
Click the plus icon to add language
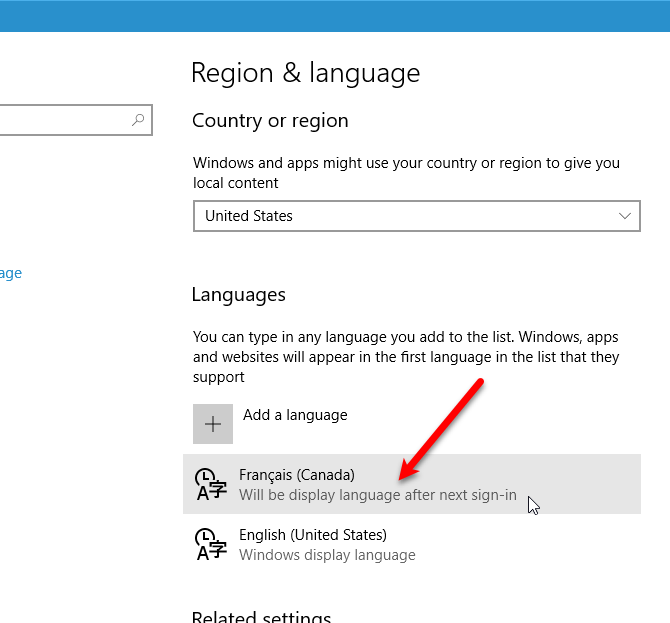[x=213, y=424]
